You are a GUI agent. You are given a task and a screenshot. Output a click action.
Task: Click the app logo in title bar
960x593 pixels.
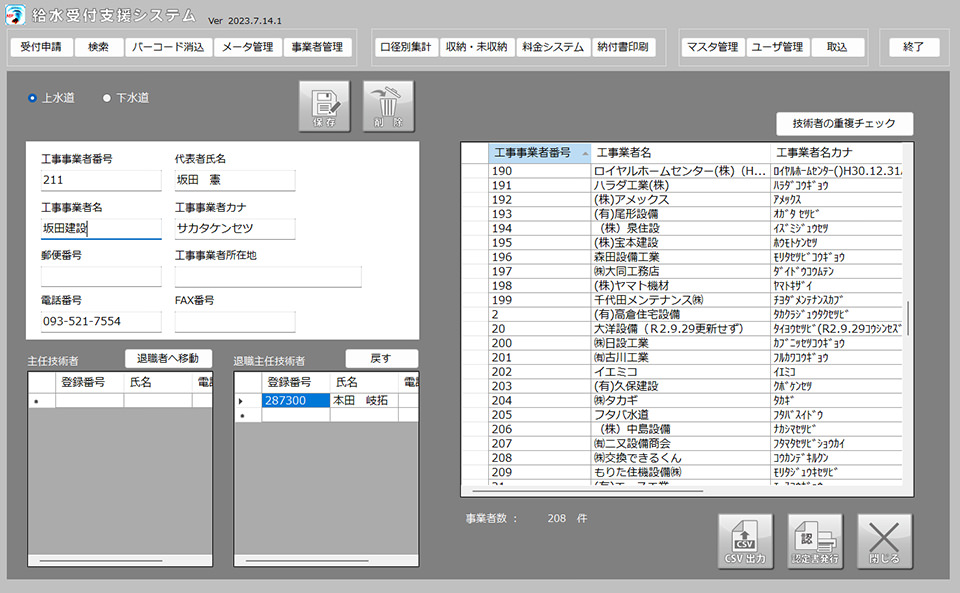coord(16,17)
